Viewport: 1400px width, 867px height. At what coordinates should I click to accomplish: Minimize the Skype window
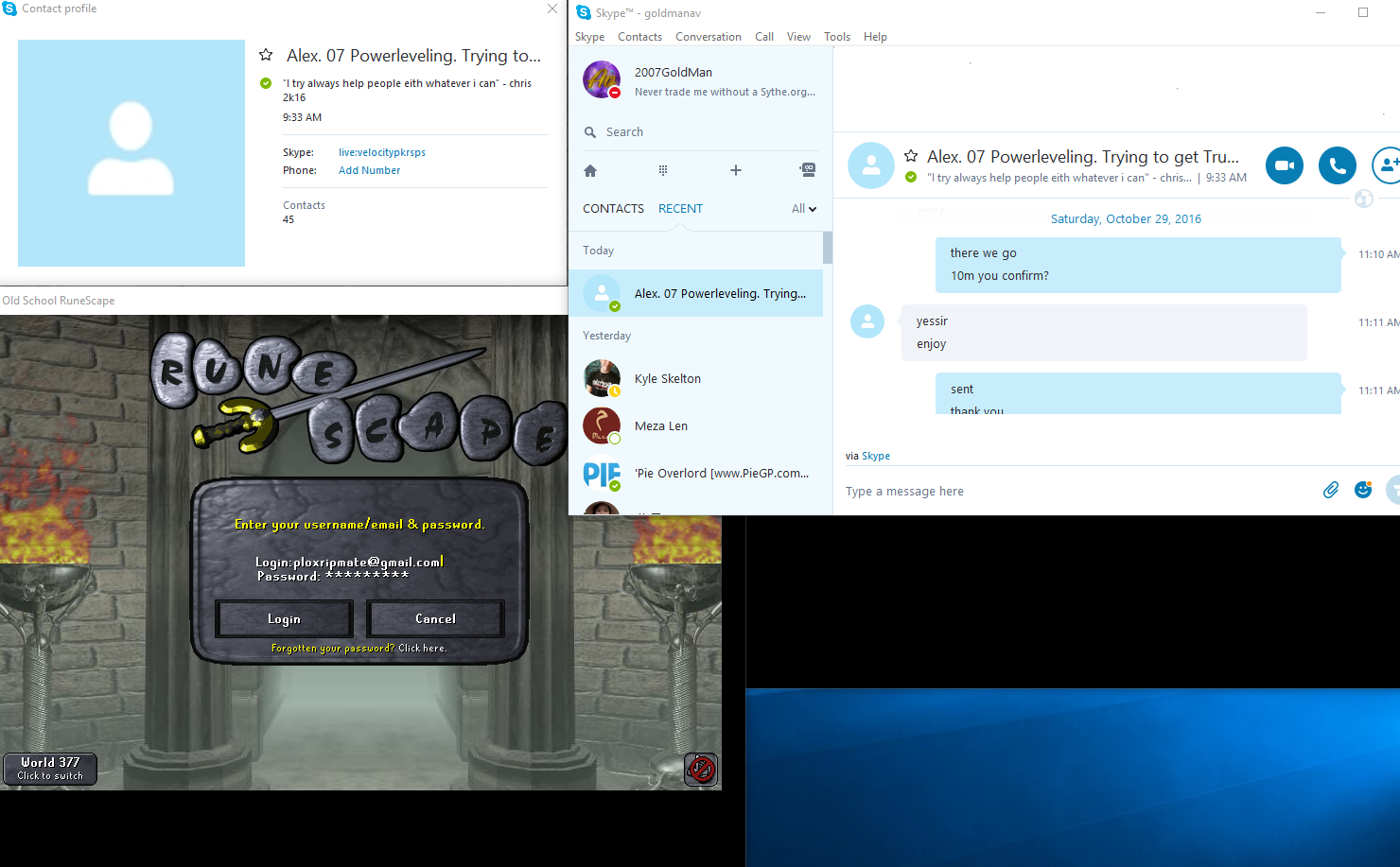click(x=1321, y=12)
